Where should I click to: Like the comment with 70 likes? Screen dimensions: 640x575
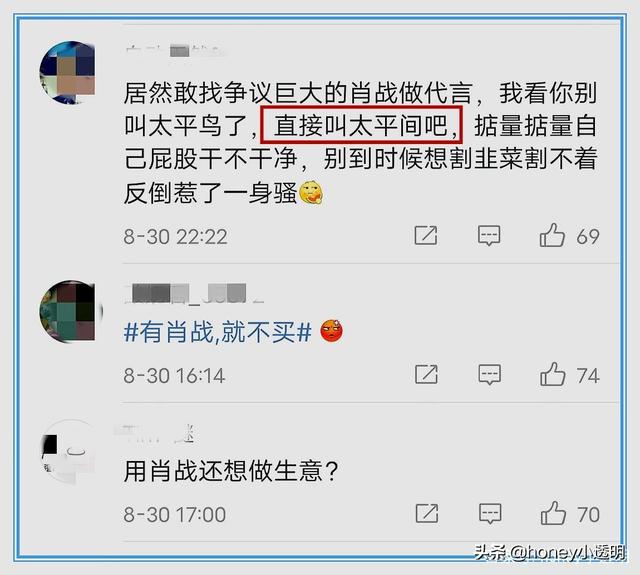(553, 513)
